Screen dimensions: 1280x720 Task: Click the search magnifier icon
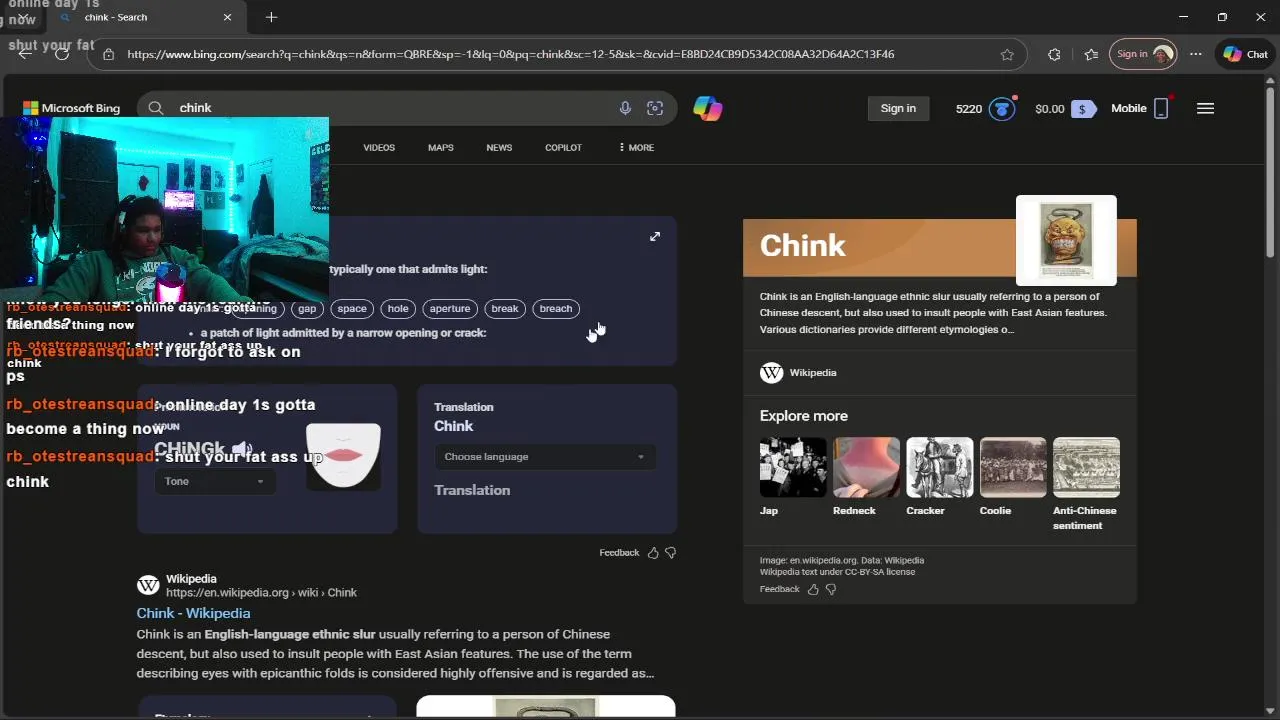[x=156, y=108]
